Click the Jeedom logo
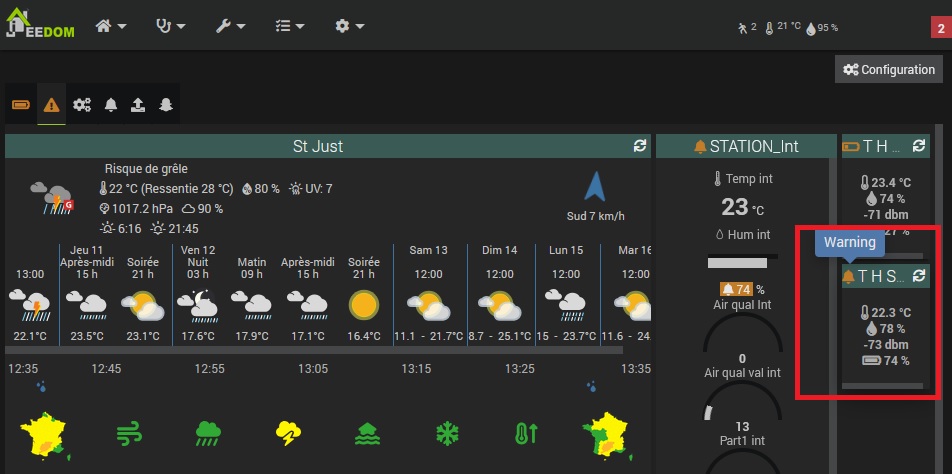 pos(39,23)
